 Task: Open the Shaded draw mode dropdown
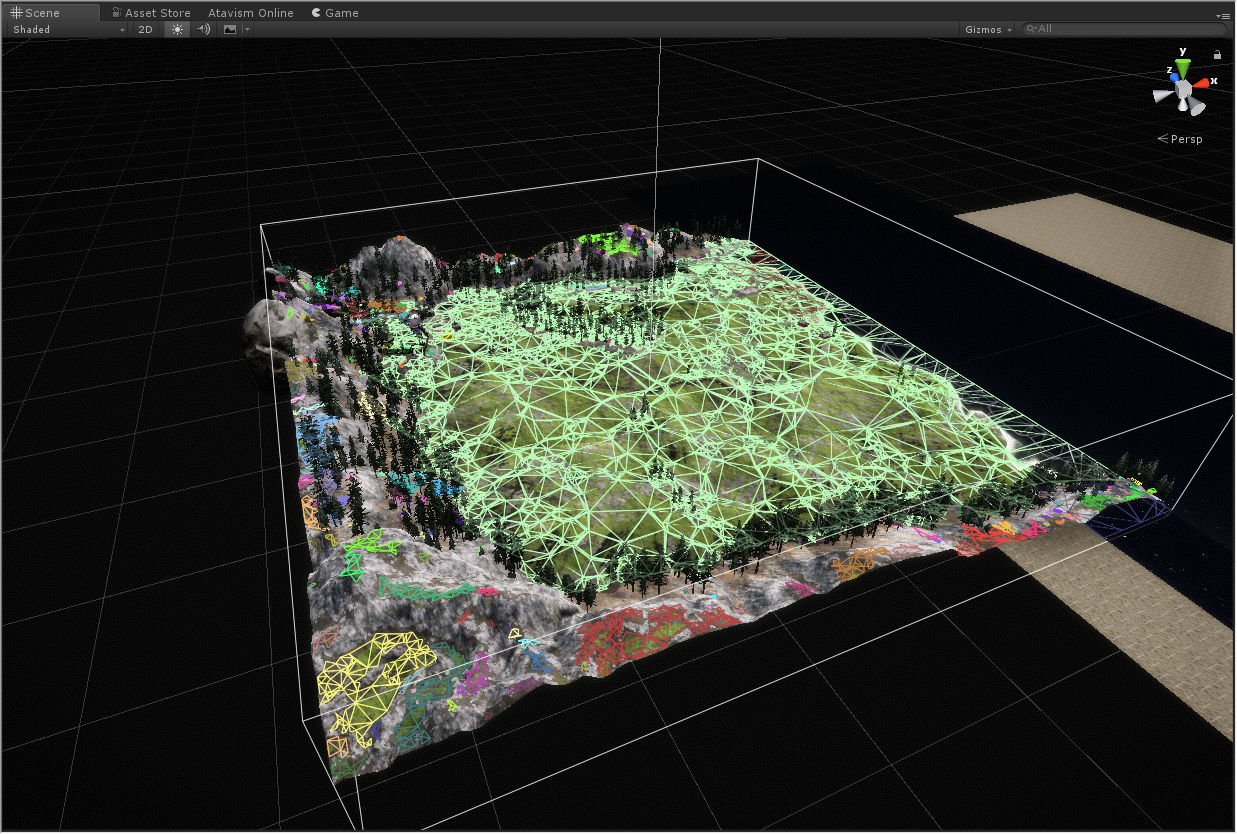68,30
